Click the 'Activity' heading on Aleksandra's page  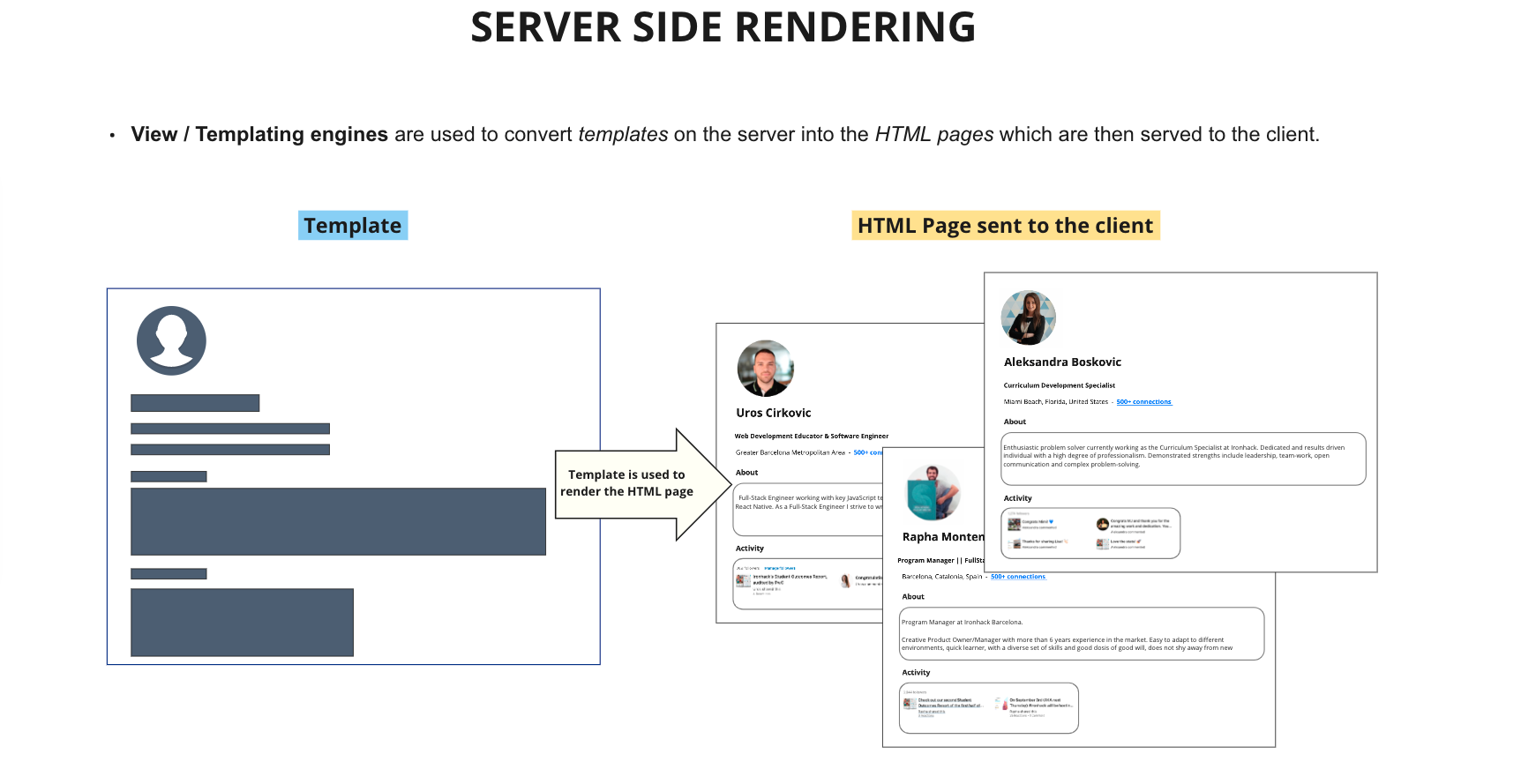(x=1017, y=498)
